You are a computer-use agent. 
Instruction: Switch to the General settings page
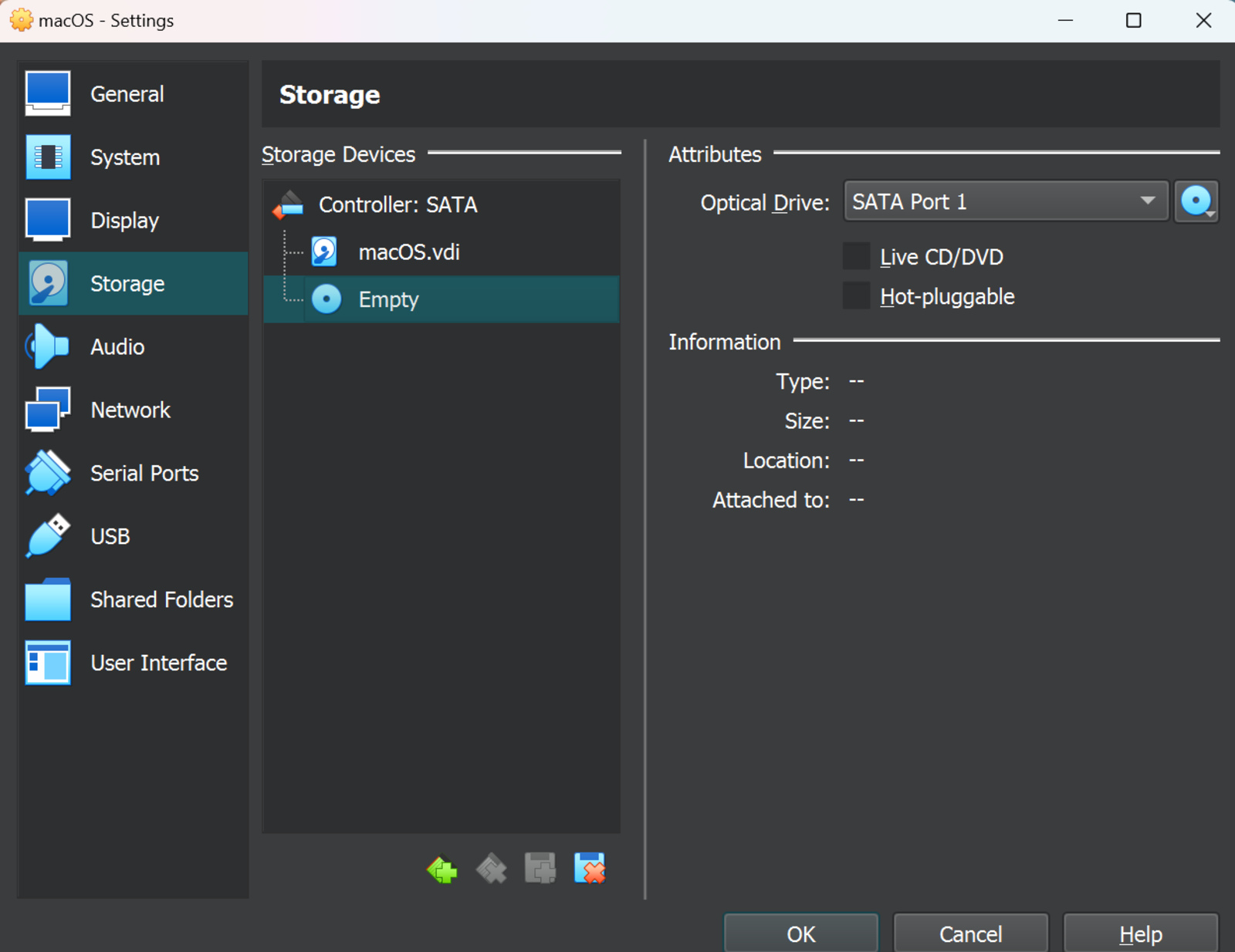click(127, 93)
